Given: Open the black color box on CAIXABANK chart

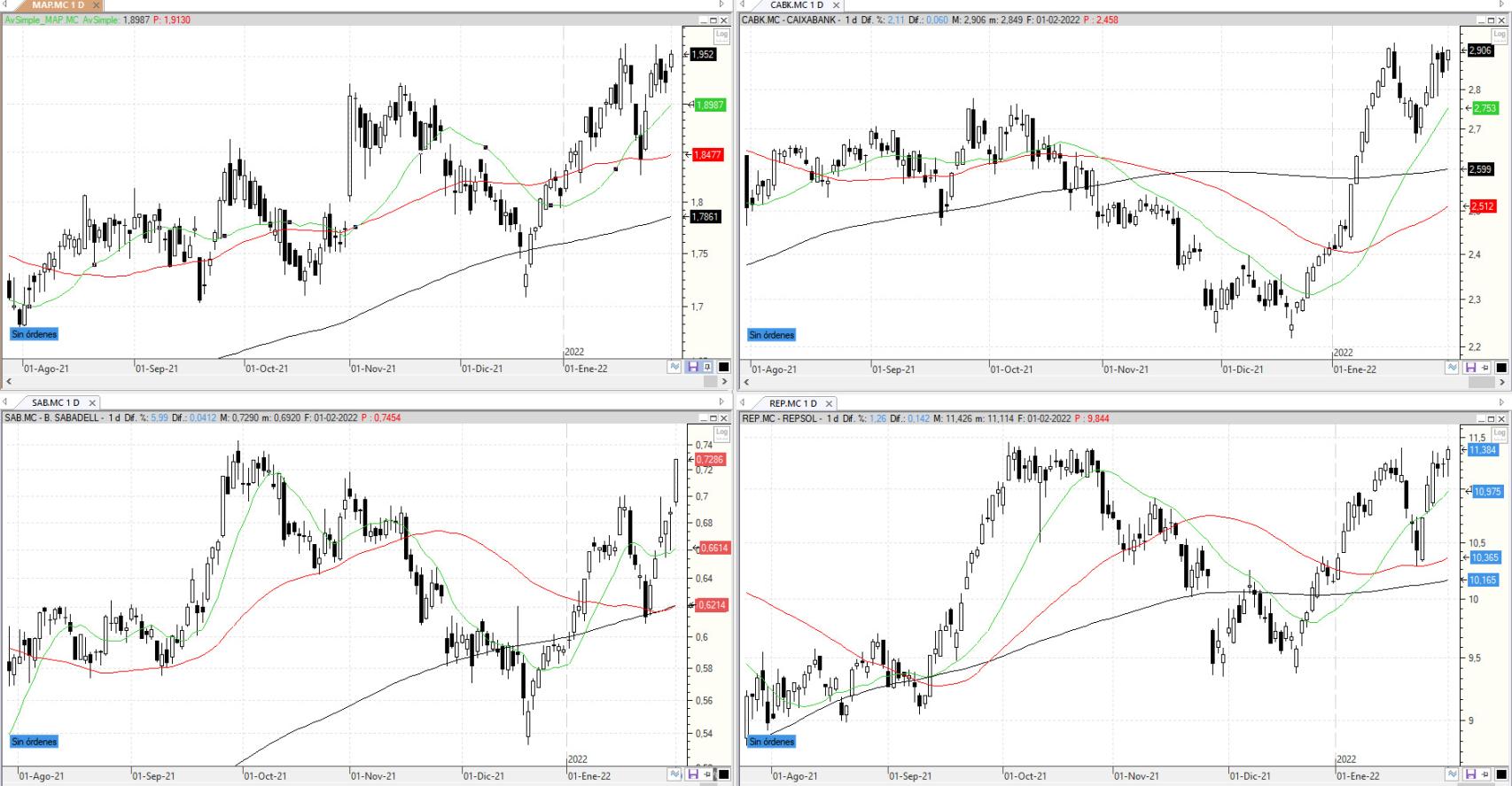Looking at the screenshot, I should 1501,367.
